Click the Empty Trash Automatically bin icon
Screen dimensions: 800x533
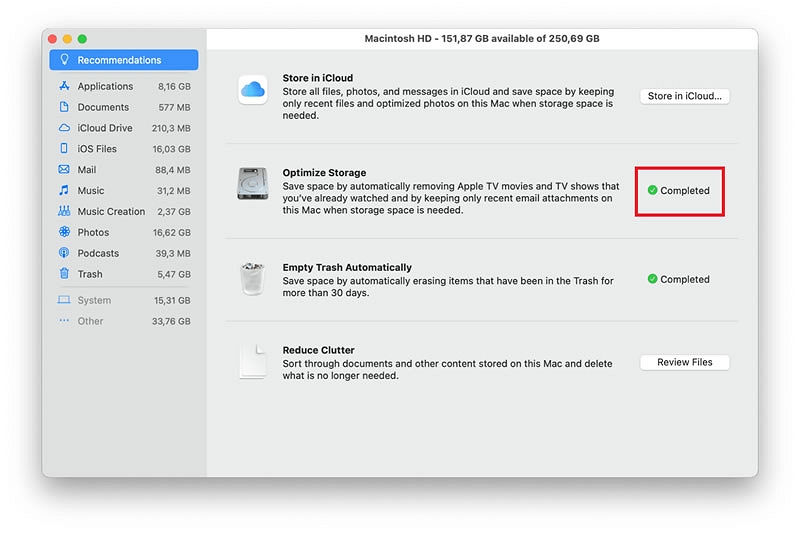coord(253,279)
